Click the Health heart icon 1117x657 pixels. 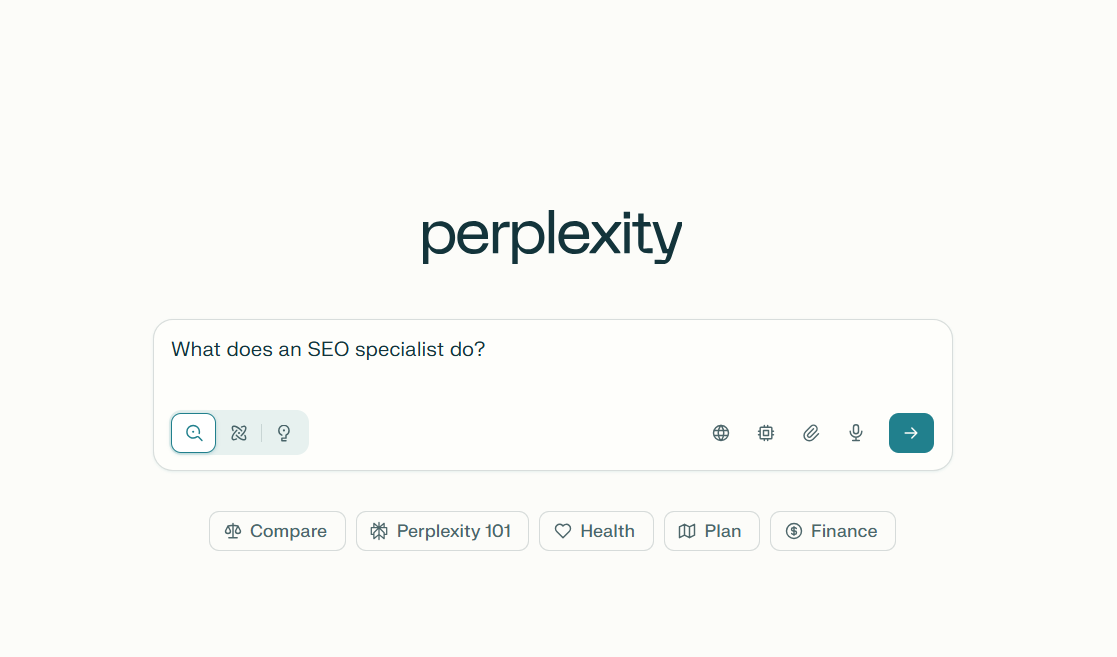(x=563, y=531)
